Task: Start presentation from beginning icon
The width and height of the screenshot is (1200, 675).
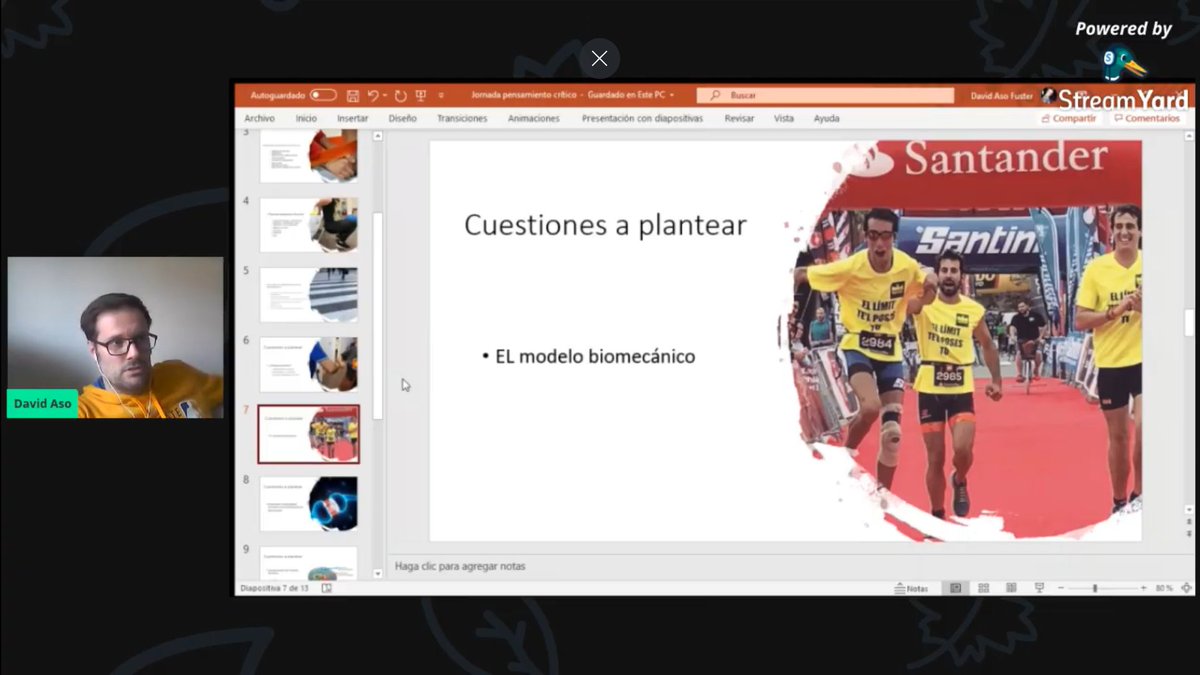Action: [421, 95]
